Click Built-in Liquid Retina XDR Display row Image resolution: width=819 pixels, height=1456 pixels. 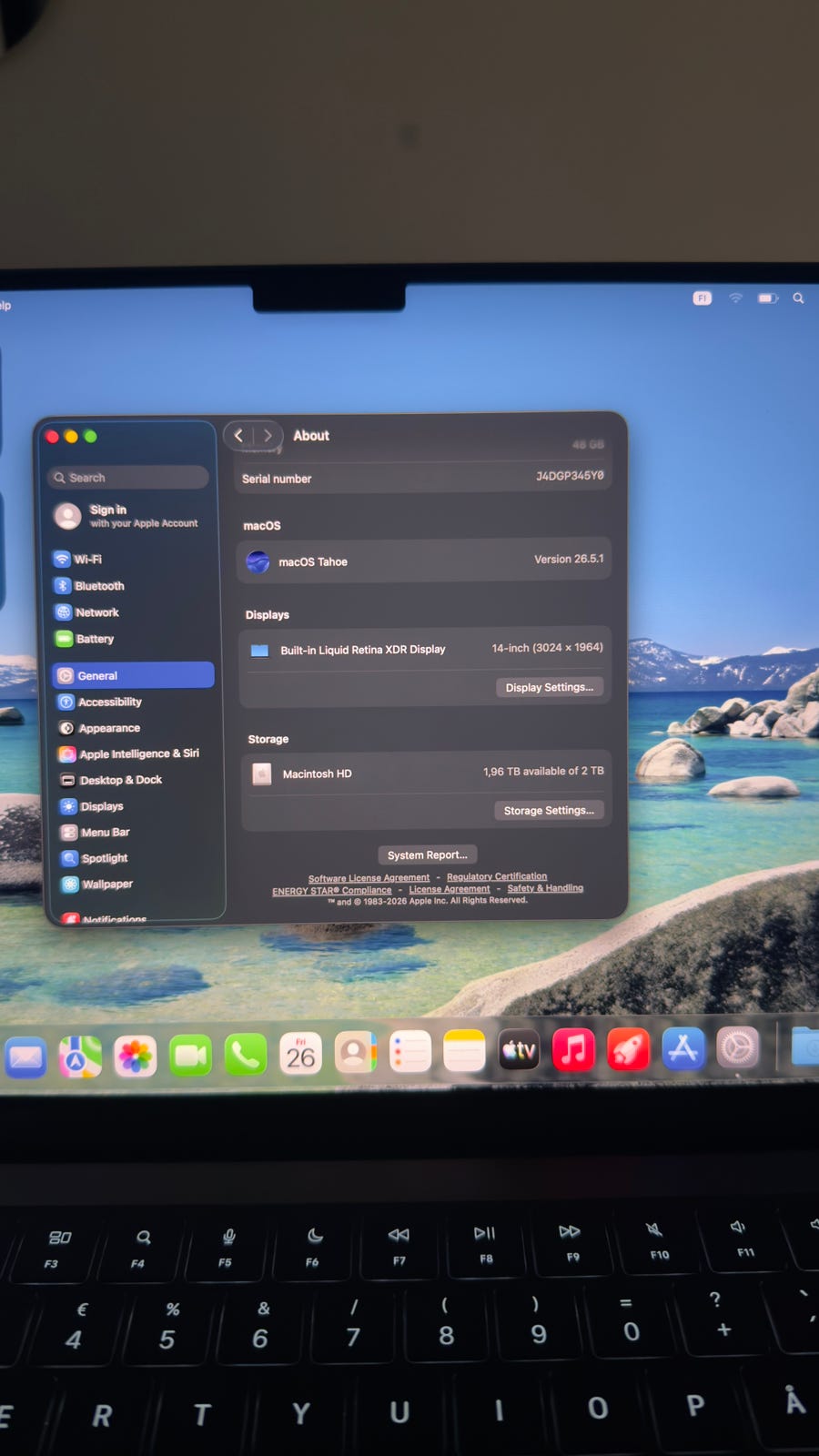426,649
